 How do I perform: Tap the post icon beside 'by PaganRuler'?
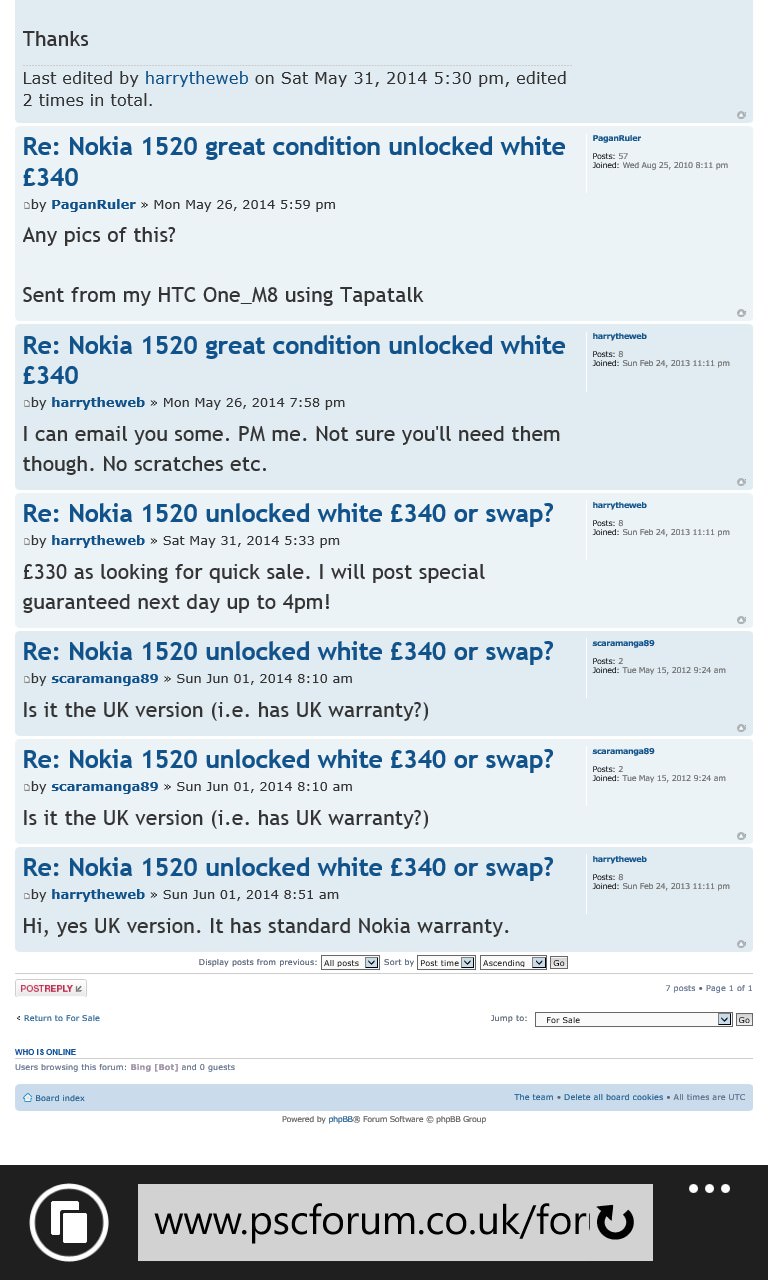click(x=27, y=205)
